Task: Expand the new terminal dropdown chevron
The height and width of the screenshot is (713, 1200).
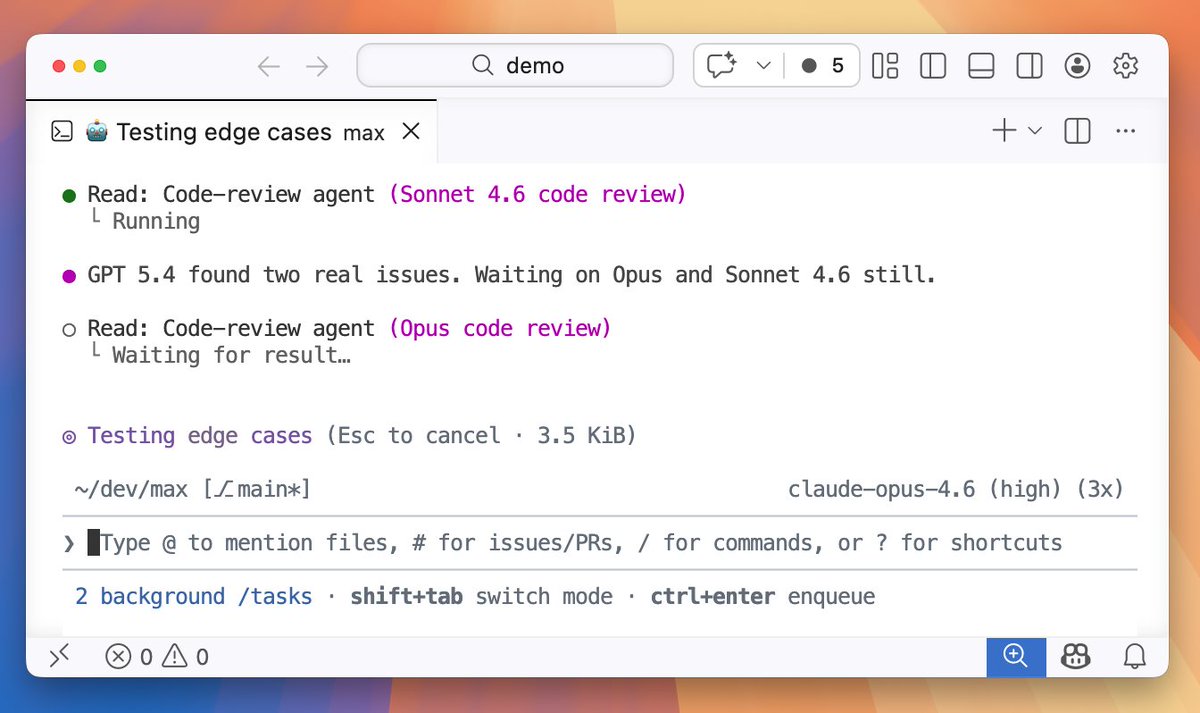Action: (1035, 130)
